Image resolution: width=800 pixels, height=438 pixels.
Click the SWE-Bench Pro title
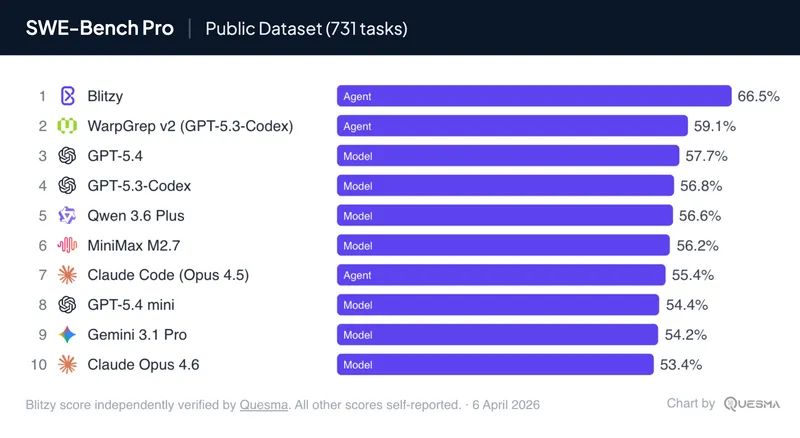(99, 28)
